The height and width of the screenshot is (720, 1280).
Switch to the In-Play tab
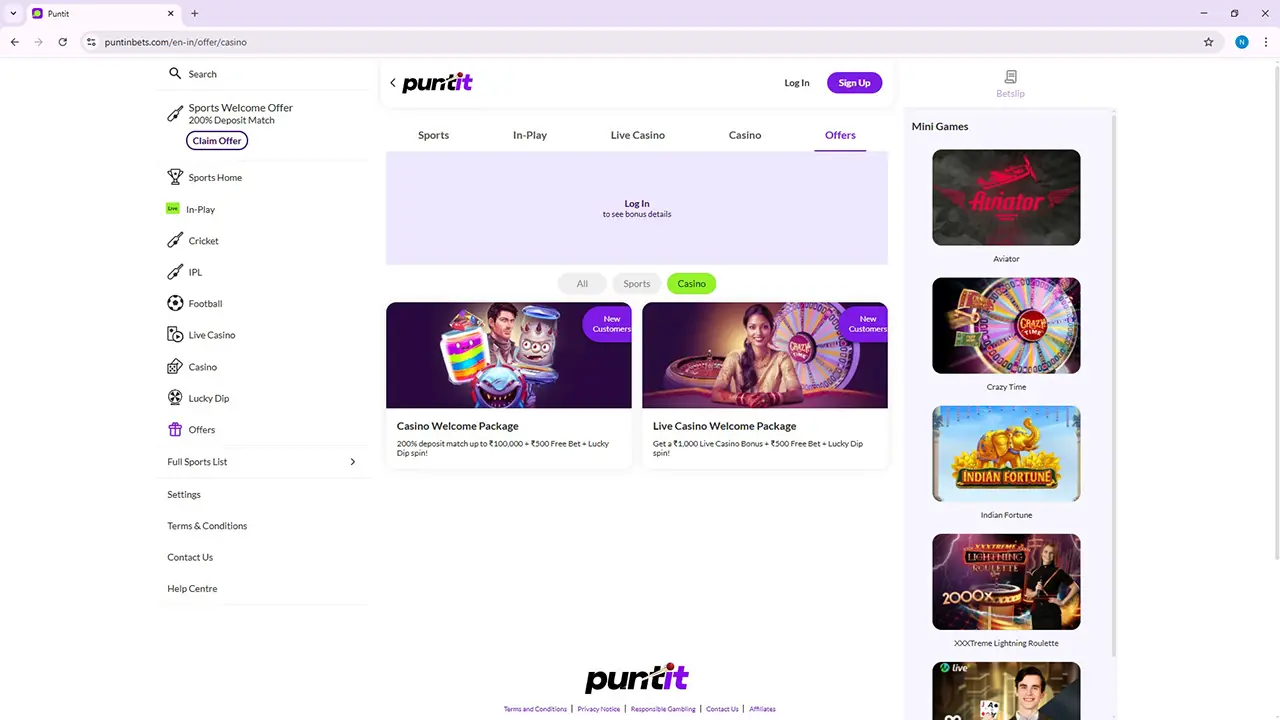pos(530,135)
